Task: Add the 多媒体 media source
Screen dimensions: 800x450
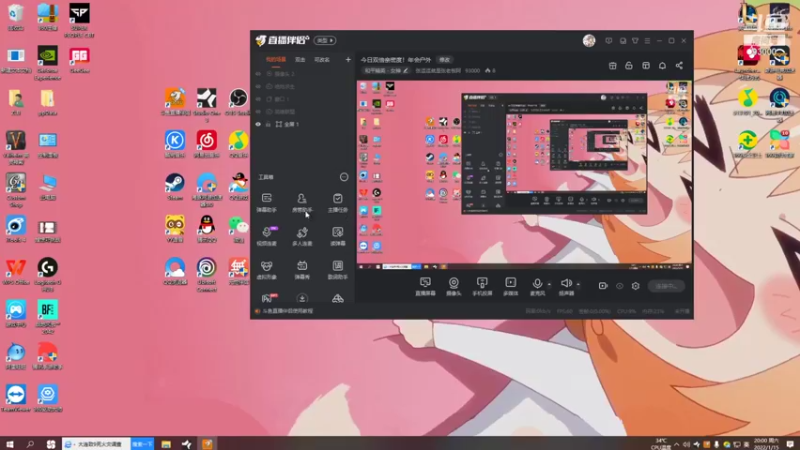Action: coord(511,287)
